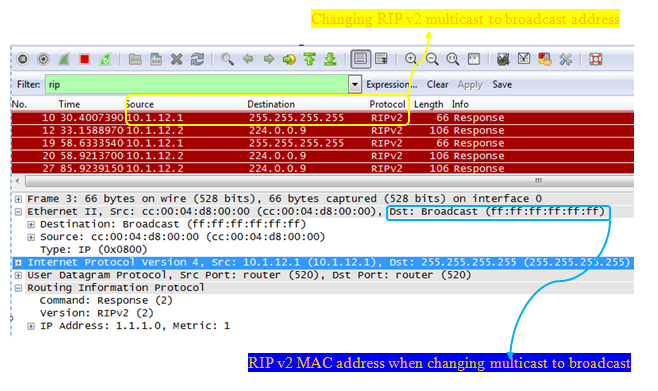Open coloring rules editor
Screen dimensions: 658x391
click(545, 59)
